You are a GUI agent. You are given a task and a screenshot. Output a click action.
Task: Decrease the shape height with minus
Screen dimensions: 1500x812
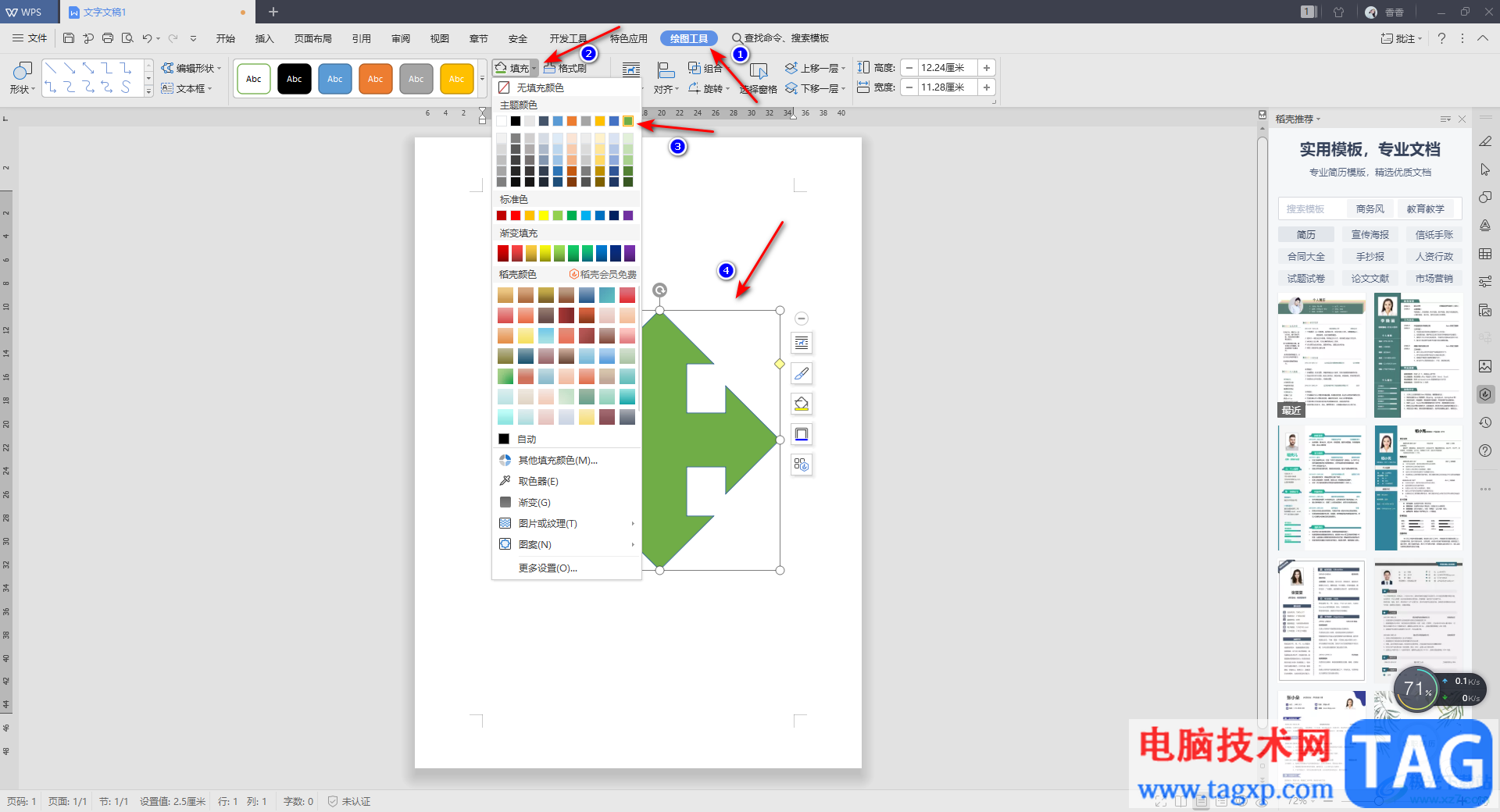point(909,68)
